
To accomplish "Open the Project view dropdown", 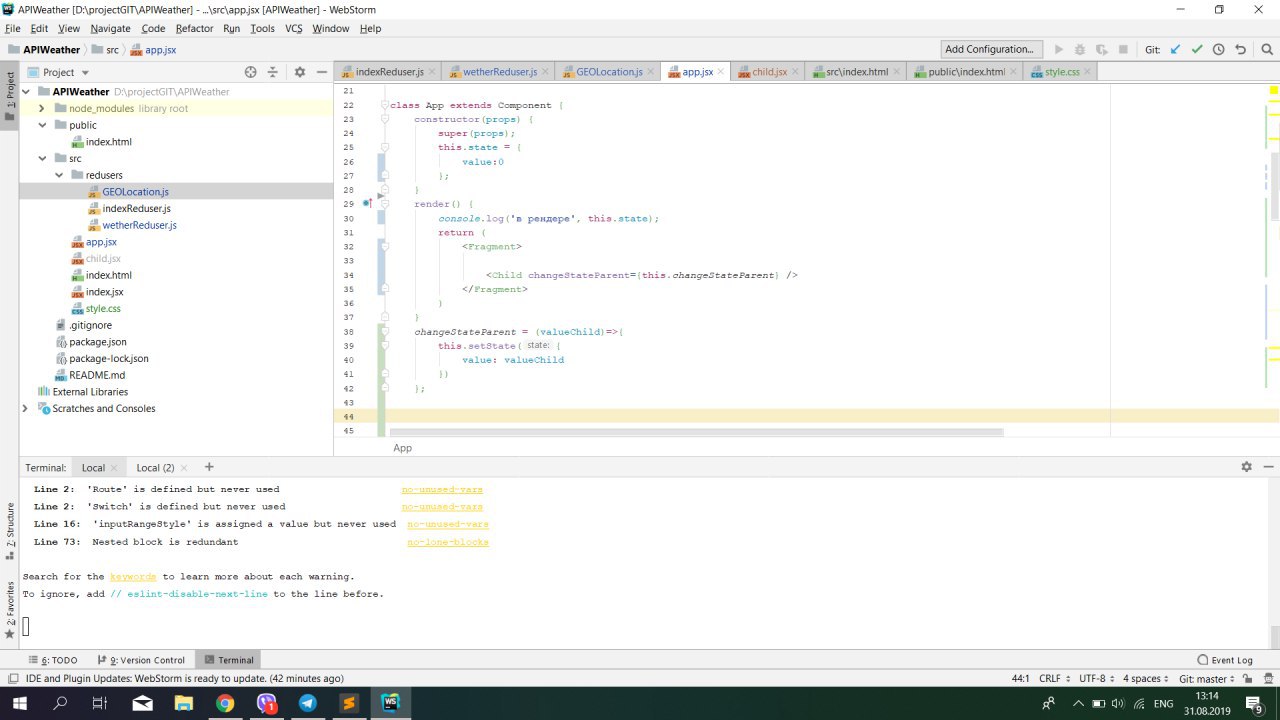I will [85, 72].
